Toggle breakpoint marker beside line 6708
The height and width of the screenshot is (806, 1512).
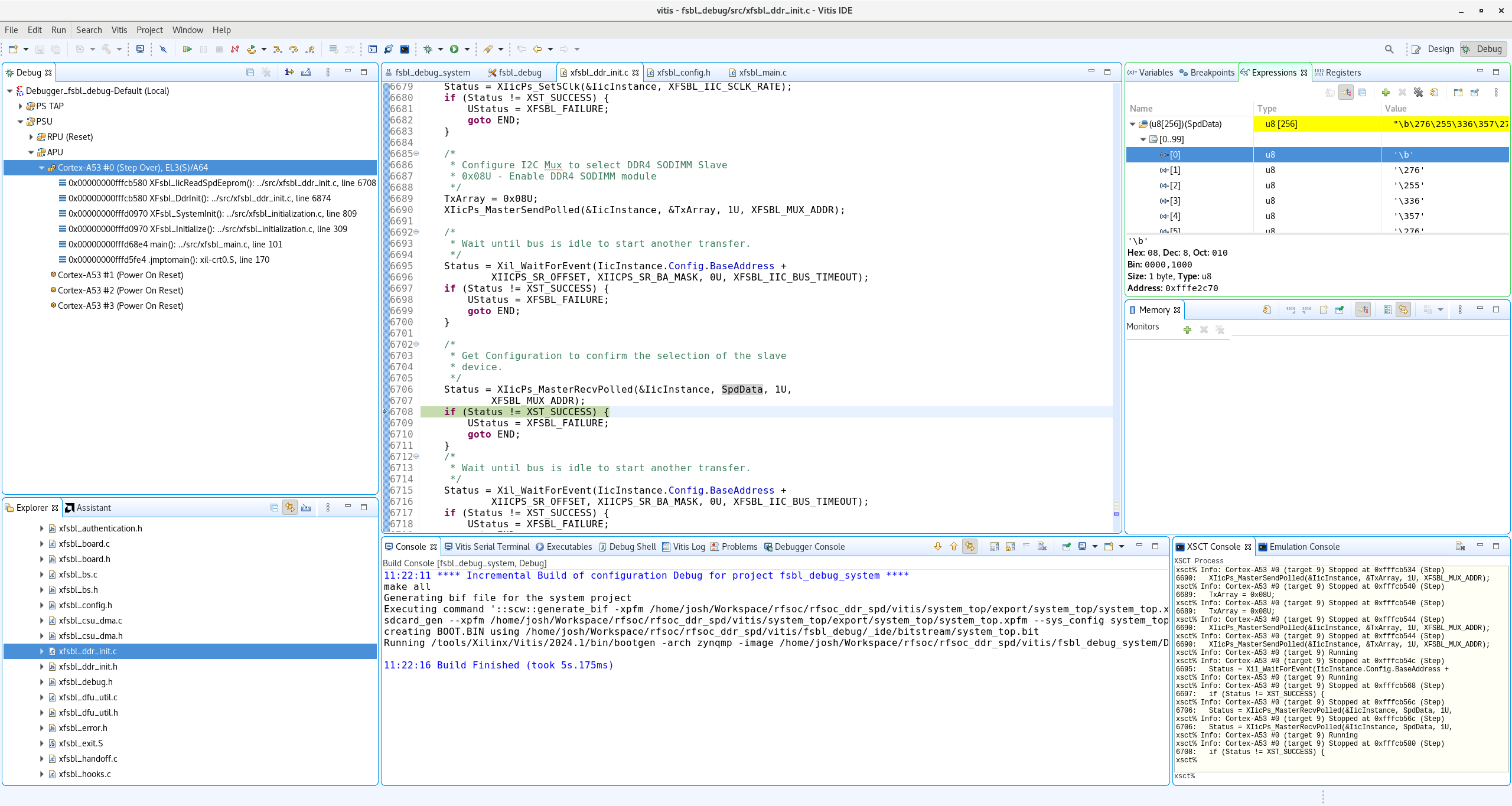tap(385, 412)
